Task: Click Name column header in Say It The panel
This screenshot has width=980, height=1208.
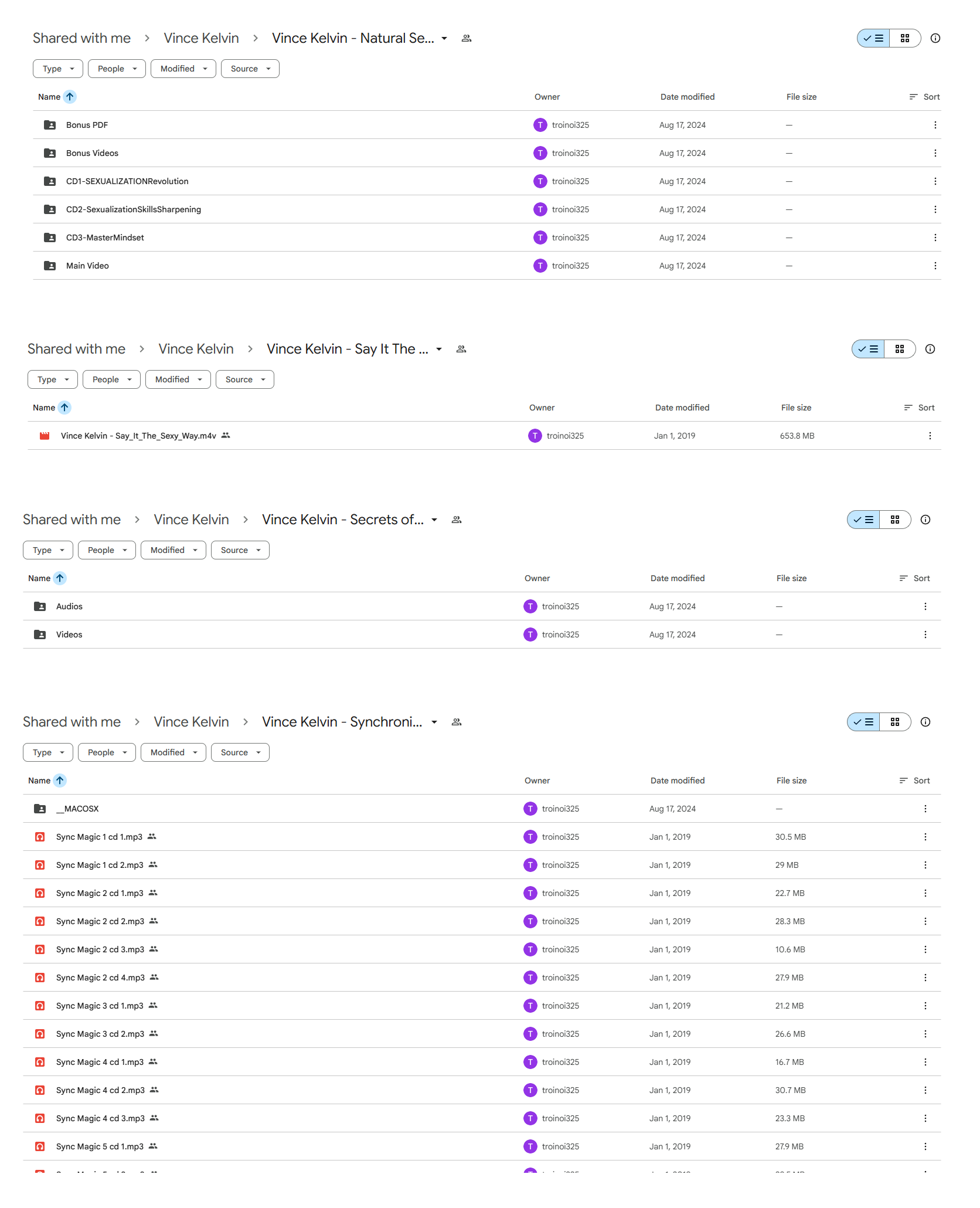Action: tap(44, 408)
